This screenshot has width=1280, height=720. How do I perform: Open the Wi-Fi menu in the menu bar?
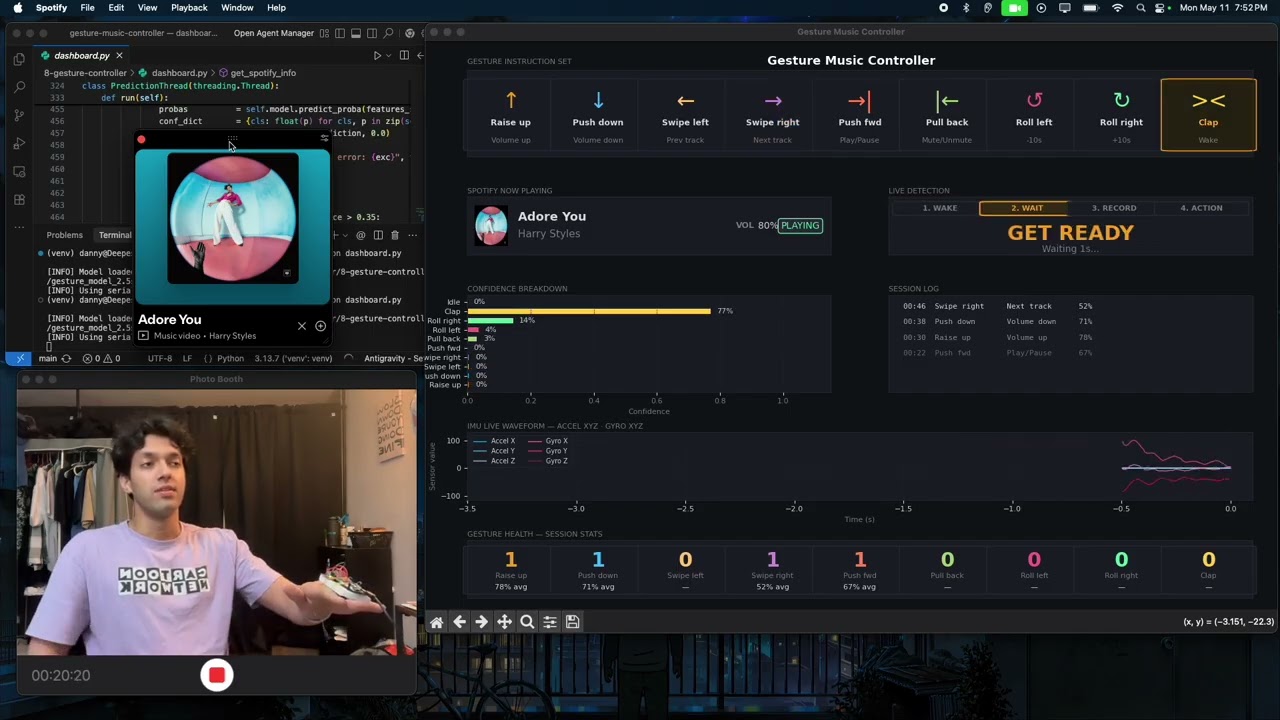click(x=1117, y=8)
